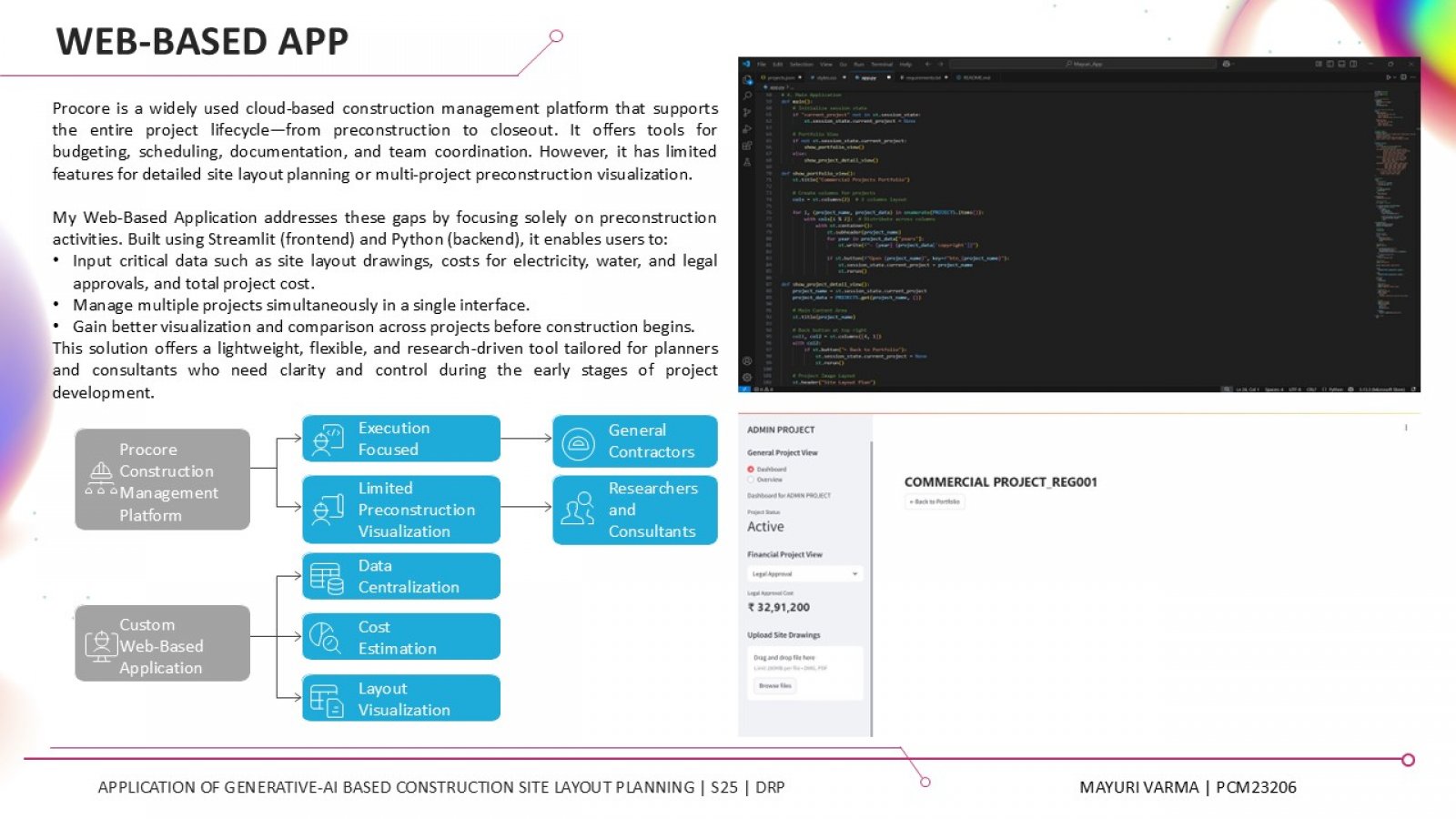Click the Execution Focused box icon
The width and height of the screenshot is (1456, 819).
point(328,440)
